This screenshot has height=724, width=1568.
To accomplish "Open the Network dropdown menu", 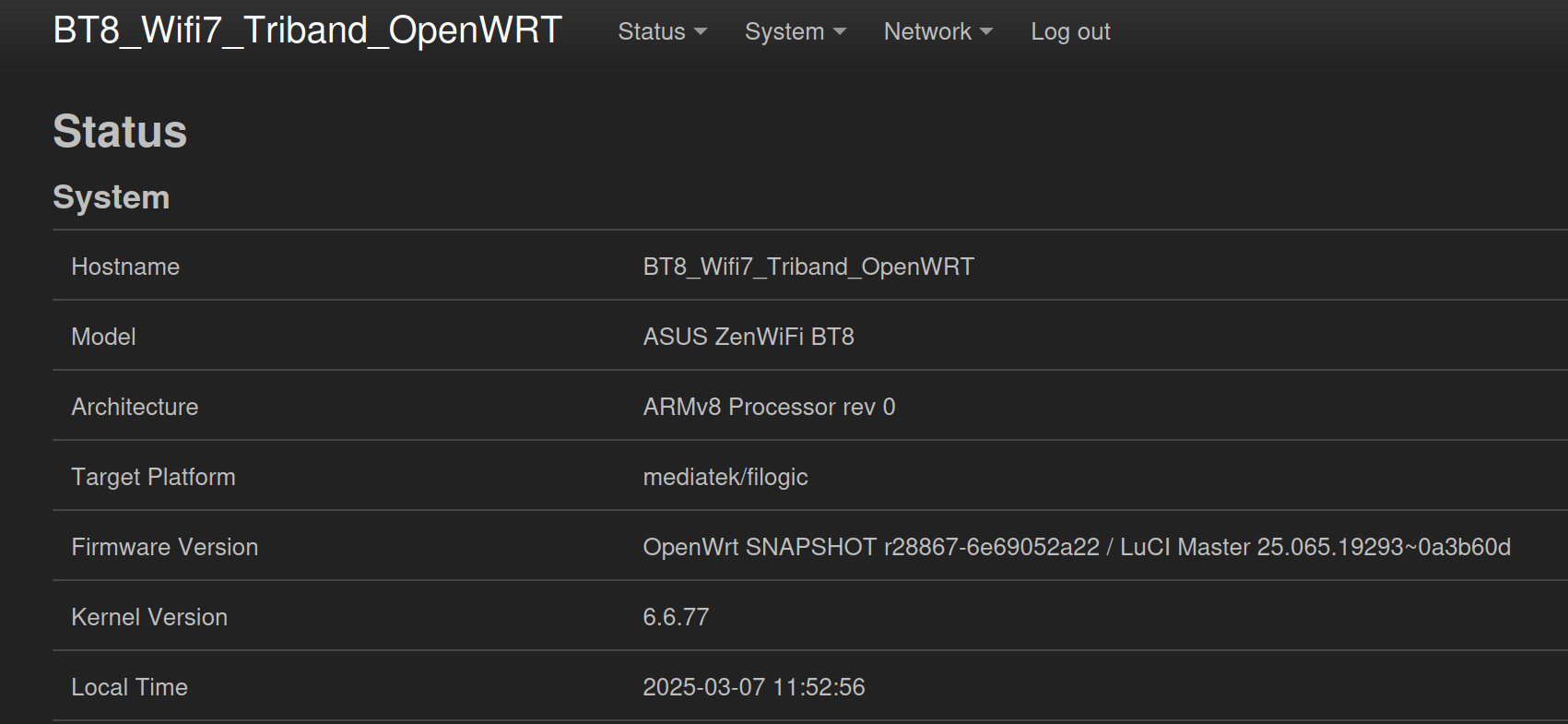I will point(937,31).
